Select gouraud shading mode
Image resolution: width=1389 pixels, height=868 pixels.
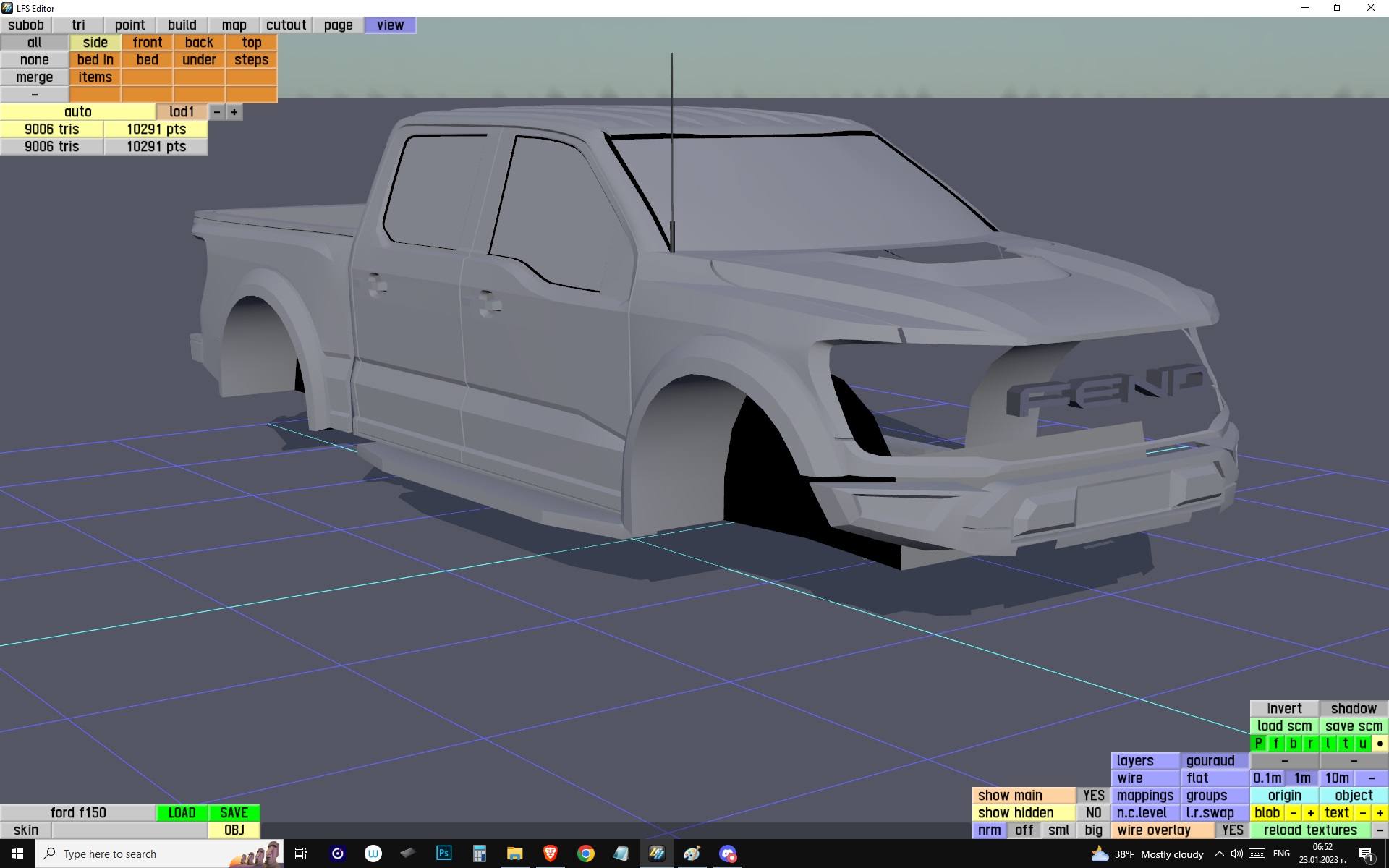[1210, 760]
